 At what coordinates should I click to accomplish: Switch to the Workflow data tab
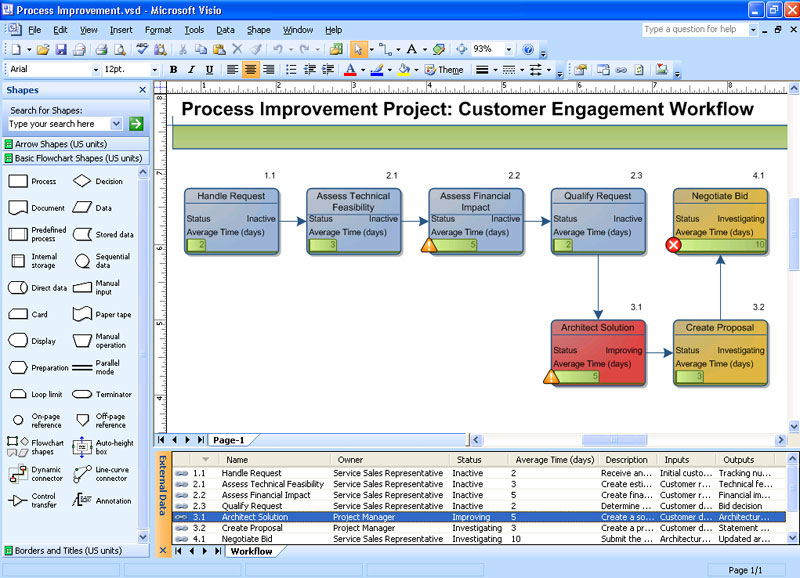pyautogui.click(x=251, y=551)
